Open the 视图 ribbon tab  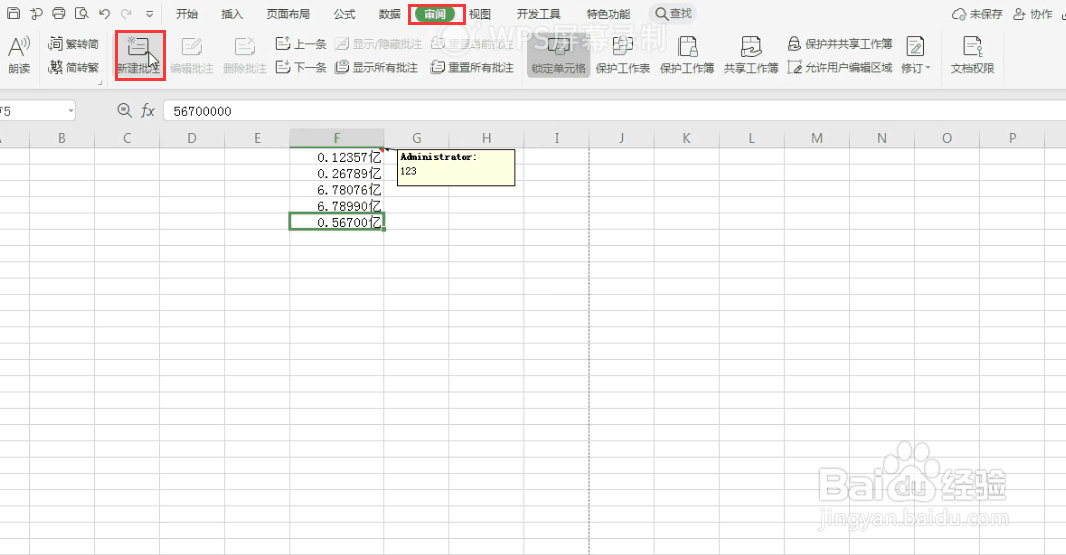pyautogui.click(x=480, y=14)
